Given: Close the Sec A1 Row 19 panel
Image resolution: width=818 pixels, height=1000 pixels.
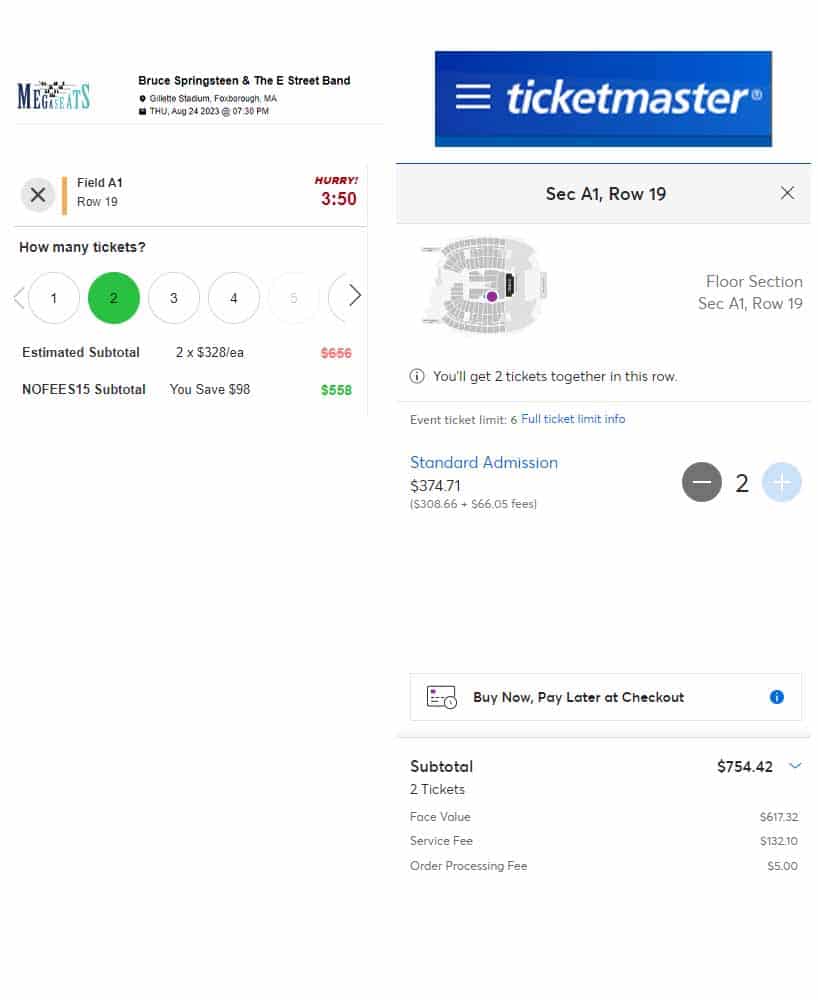Looking at the screenshot, I should [x=788, y=193].
